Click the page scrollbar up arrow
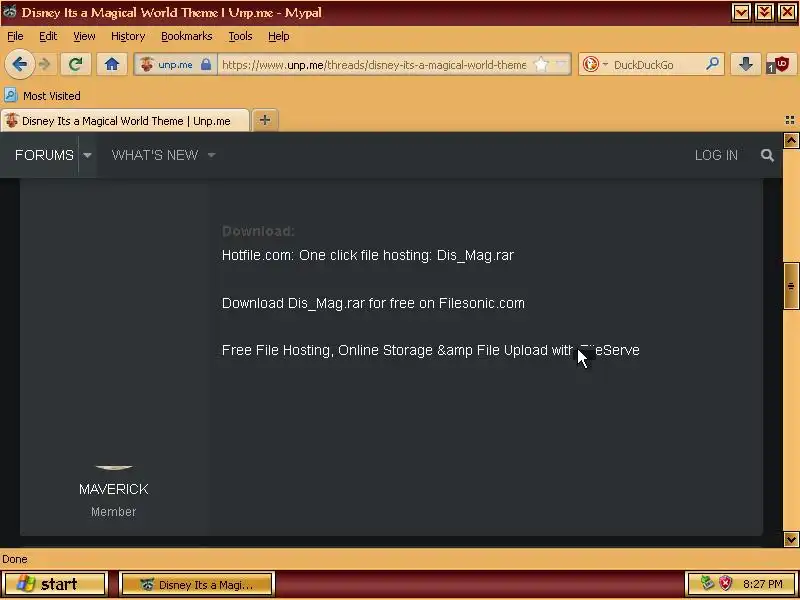Screen dimensions: 800x600 point(791,141)
